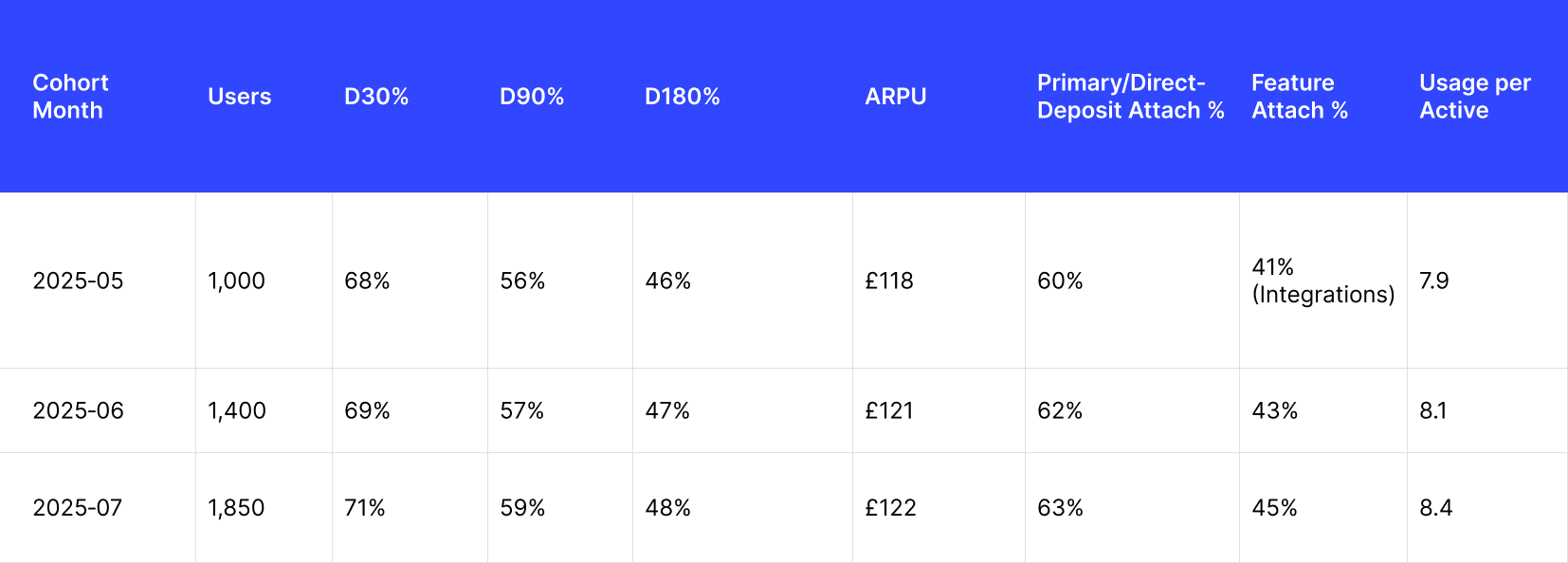Screen dimensions: 1568x563
Task: Select the Feature Attach % header
Action: [x=1300, y=97]
